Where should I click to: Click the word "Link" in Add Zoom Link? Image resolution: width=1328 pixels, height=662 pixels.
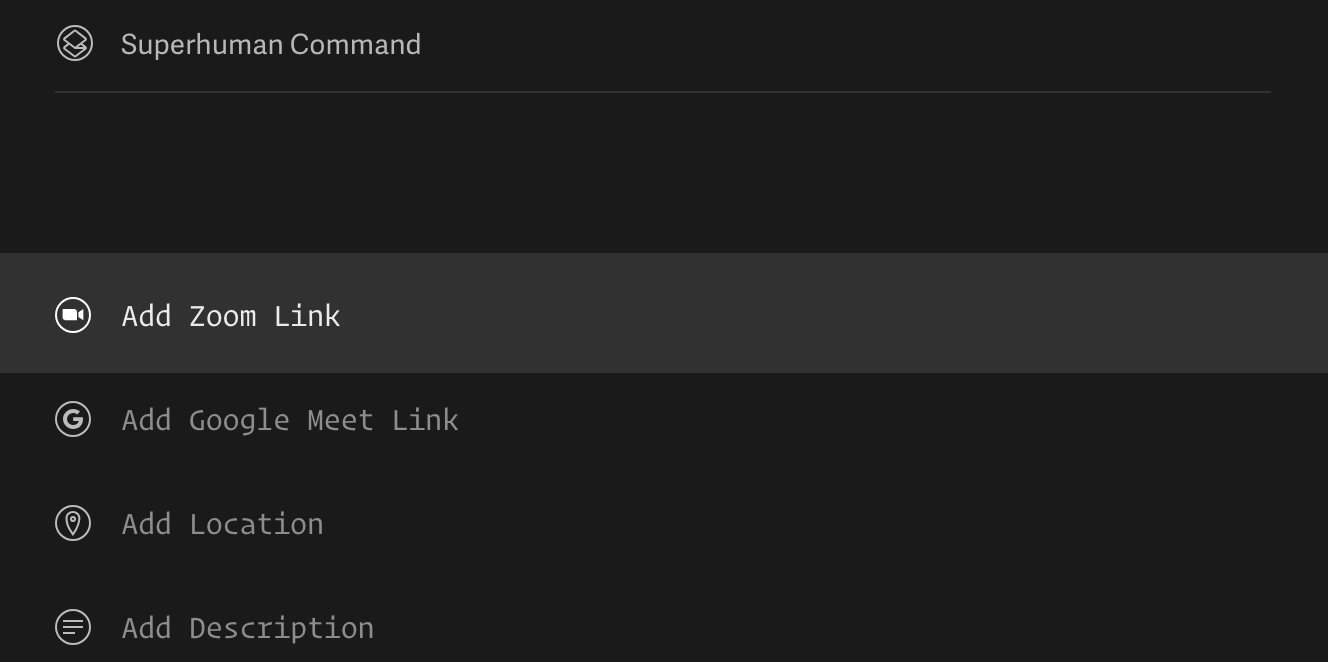click(x=307, y=317)
